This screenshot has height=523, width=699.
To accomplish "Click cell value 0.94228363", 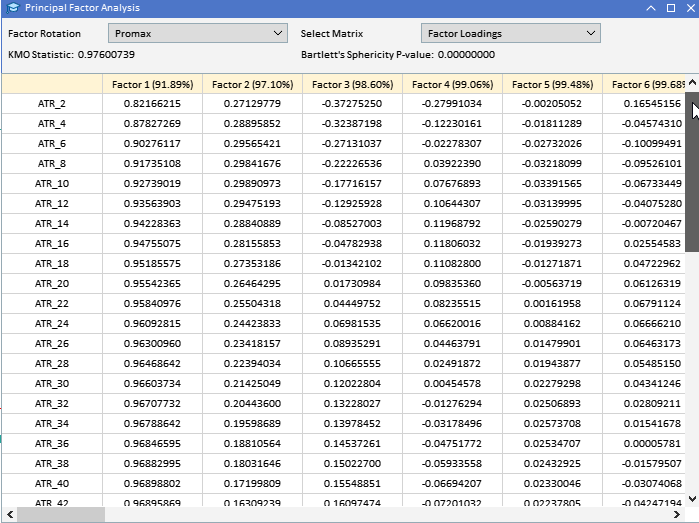I will tap(152, 223).
